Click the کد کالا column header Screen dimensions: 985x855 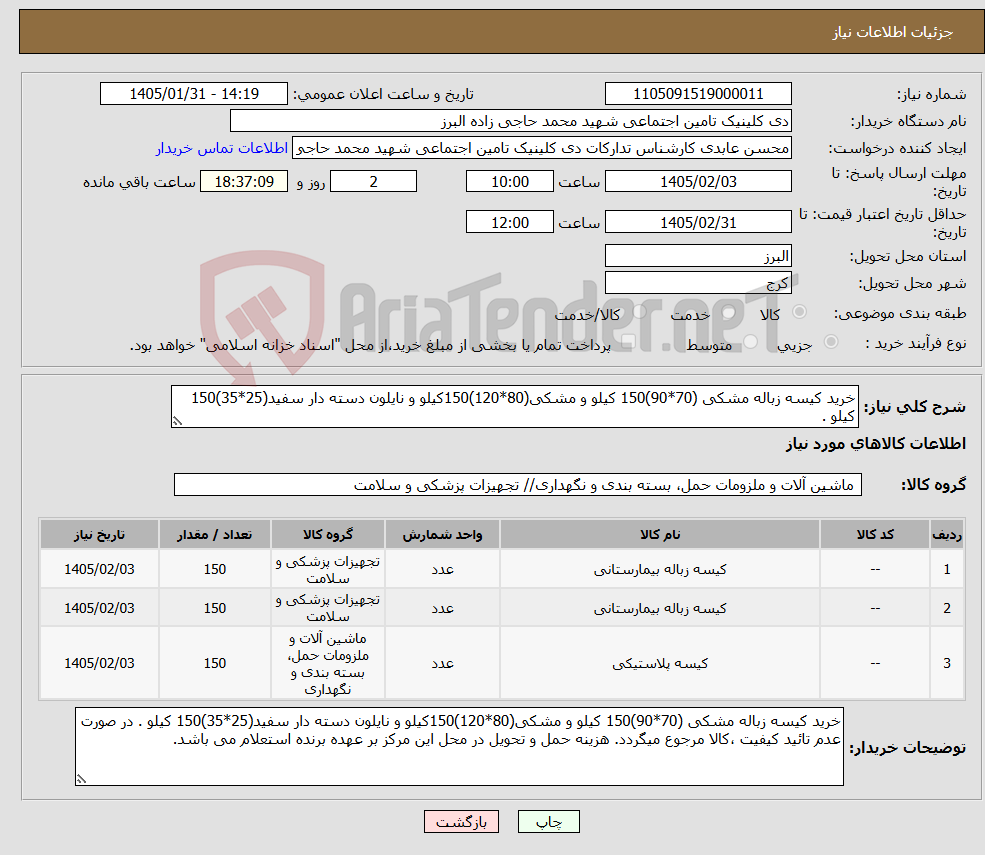tap(875, 535)
